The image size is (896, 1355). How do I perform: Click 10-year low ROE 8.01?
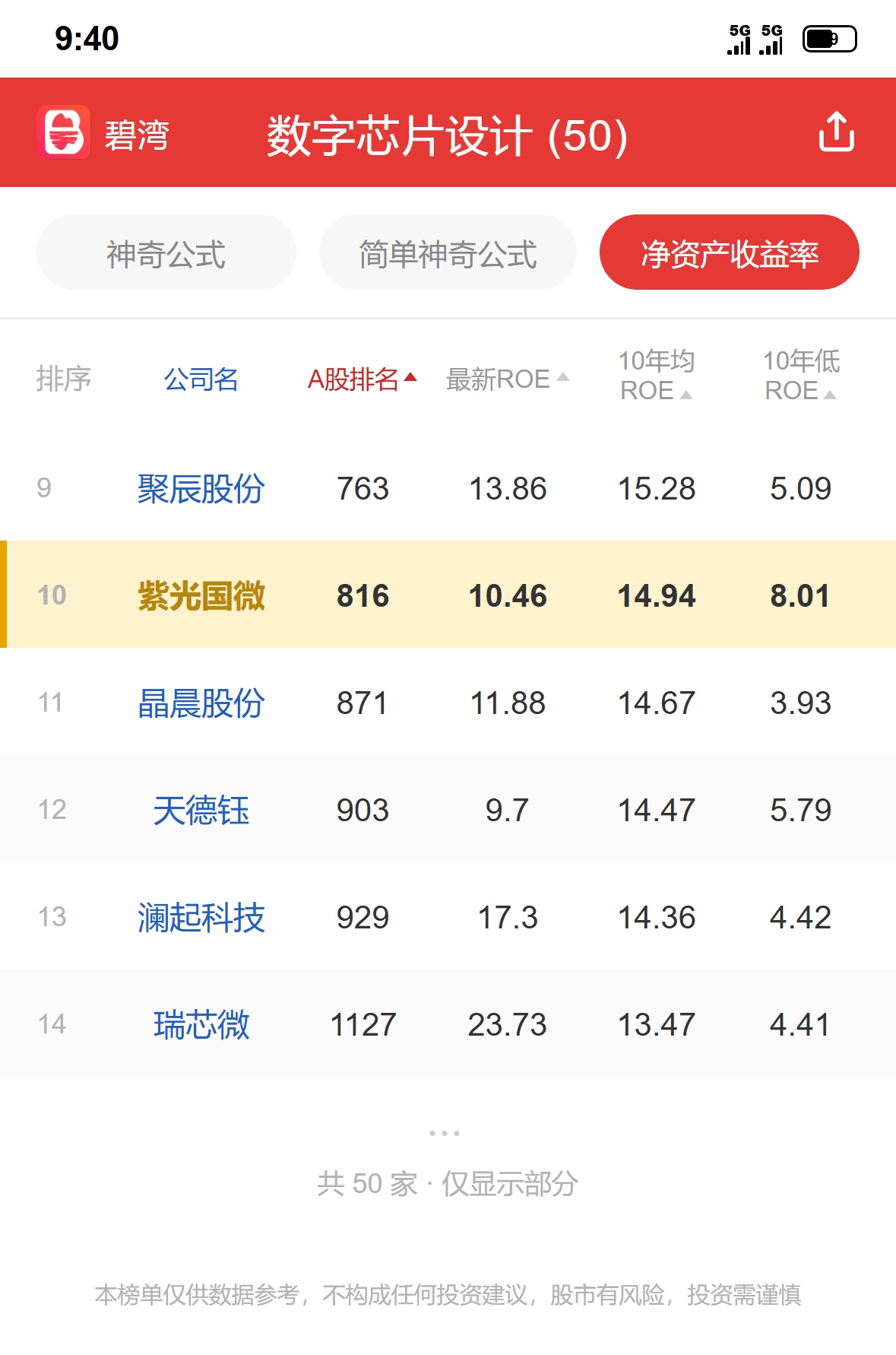(x=800, y=595)
